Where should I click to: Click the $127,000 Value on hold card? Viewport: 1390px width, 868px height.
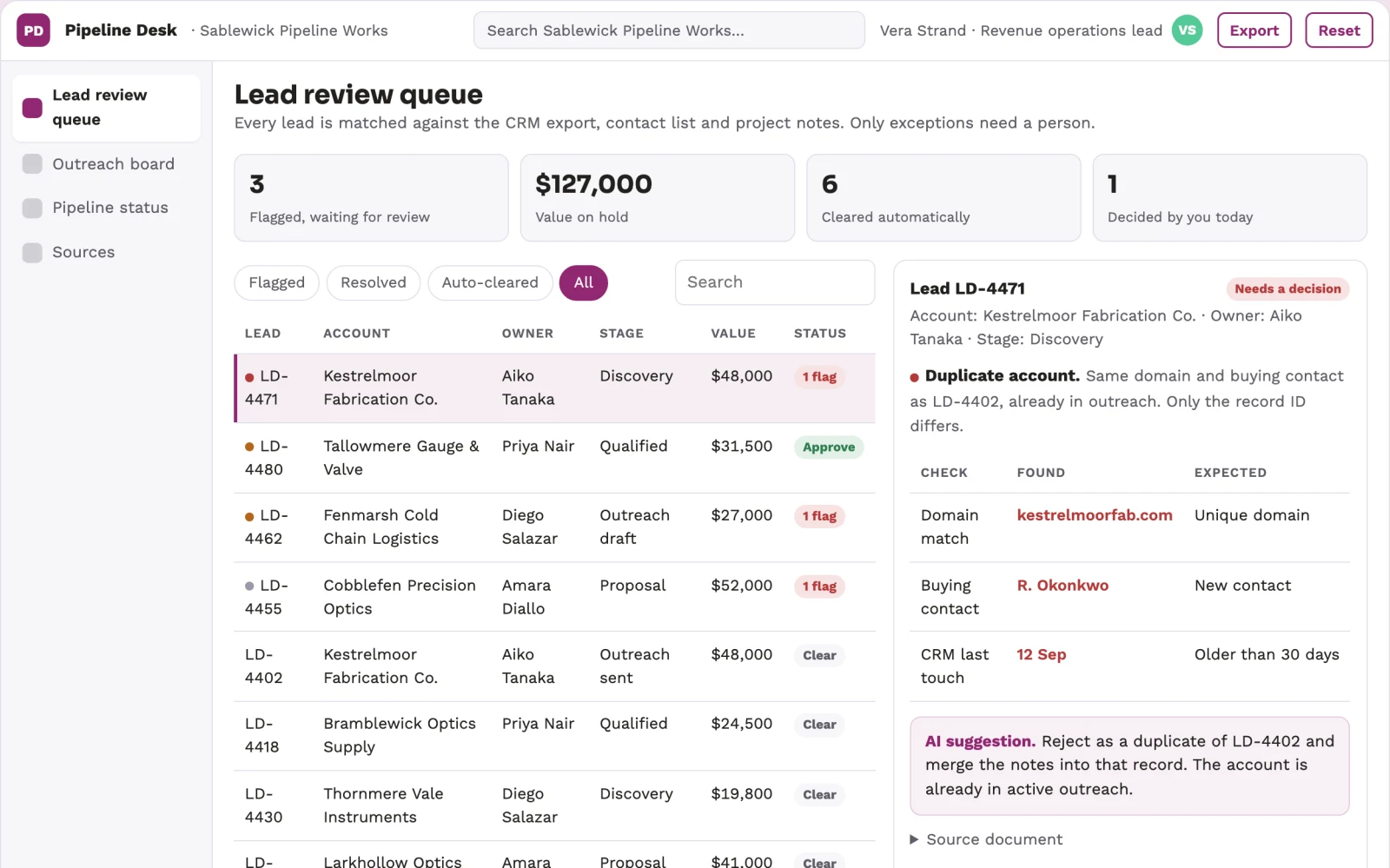657,198
